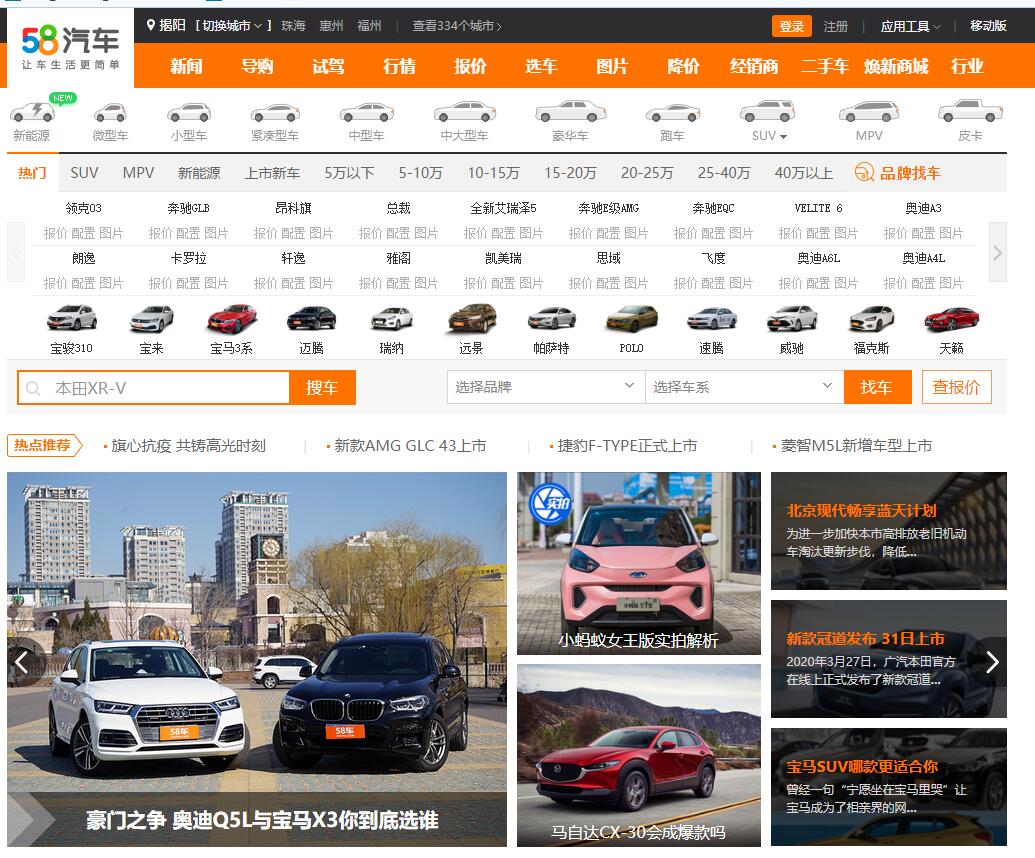Image resolution: width=1035 pixels, height=858 pixels.
Task: Show next page of hot car models
Action: tap(997, 252)
